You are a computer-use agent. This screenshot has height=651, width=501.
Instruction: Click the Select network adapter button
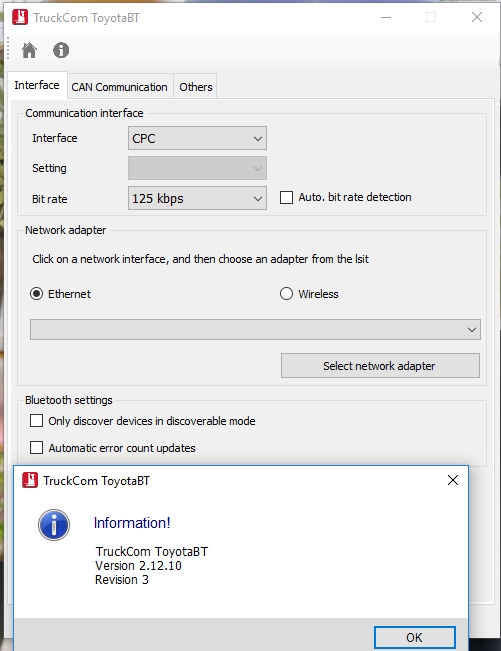click(x=380, y=366)
